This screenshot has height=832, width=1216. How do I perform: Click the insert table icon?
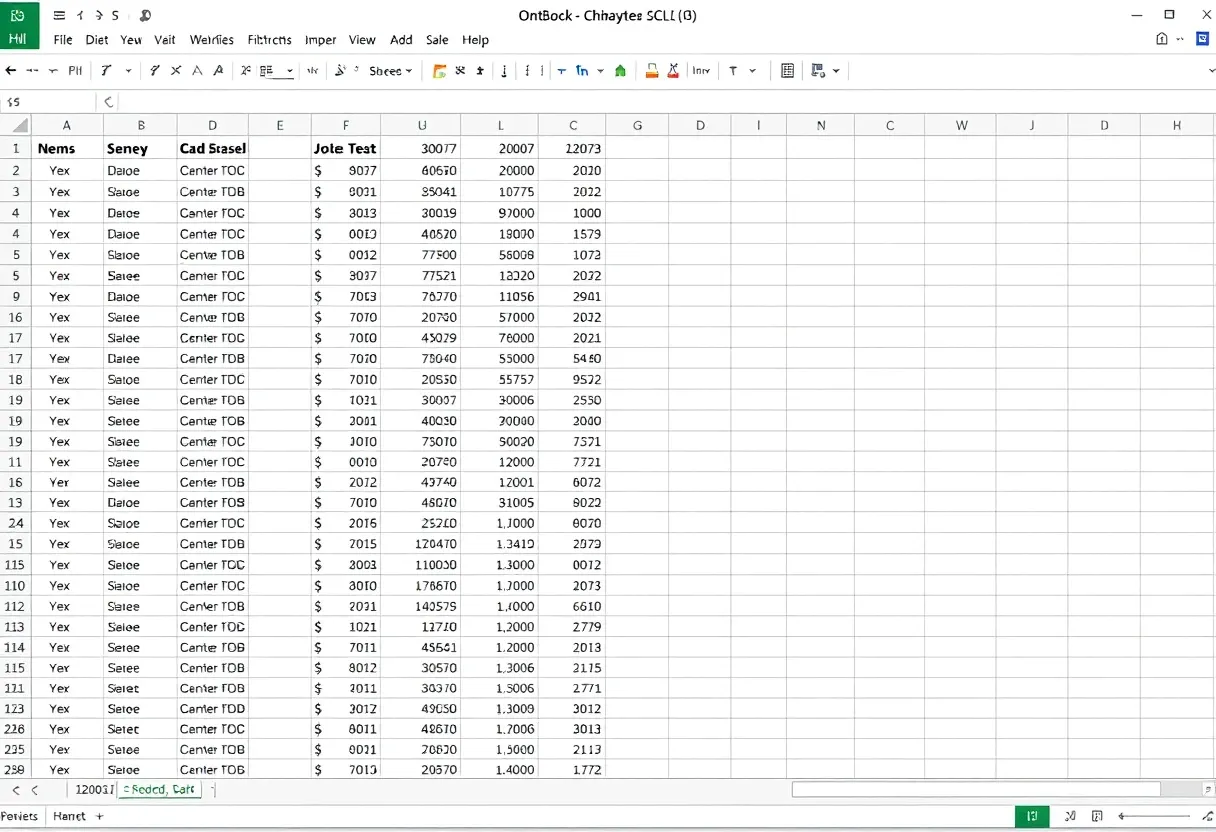click(787, 70)
